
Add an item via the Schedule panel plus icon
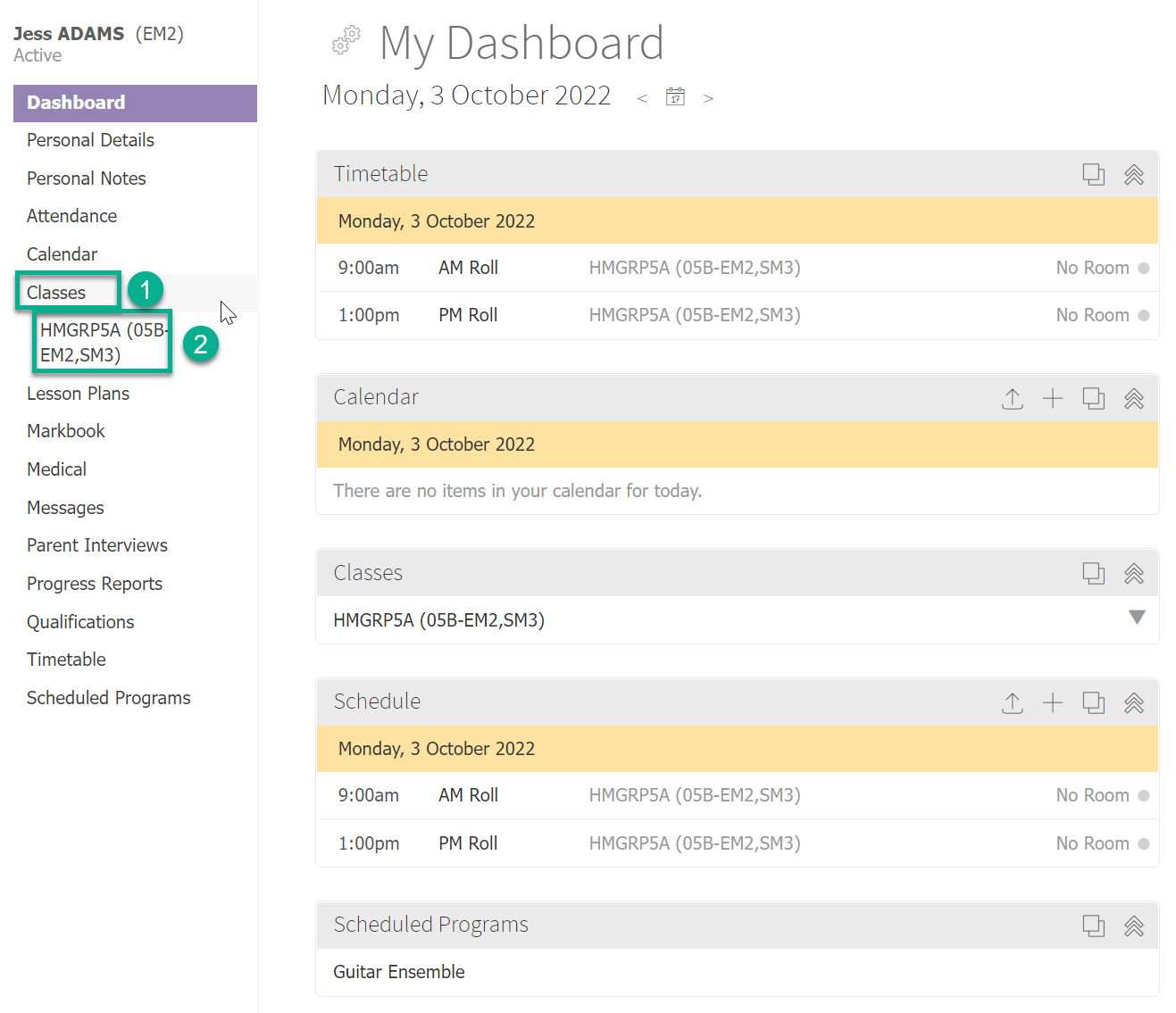click(1053, 703)
